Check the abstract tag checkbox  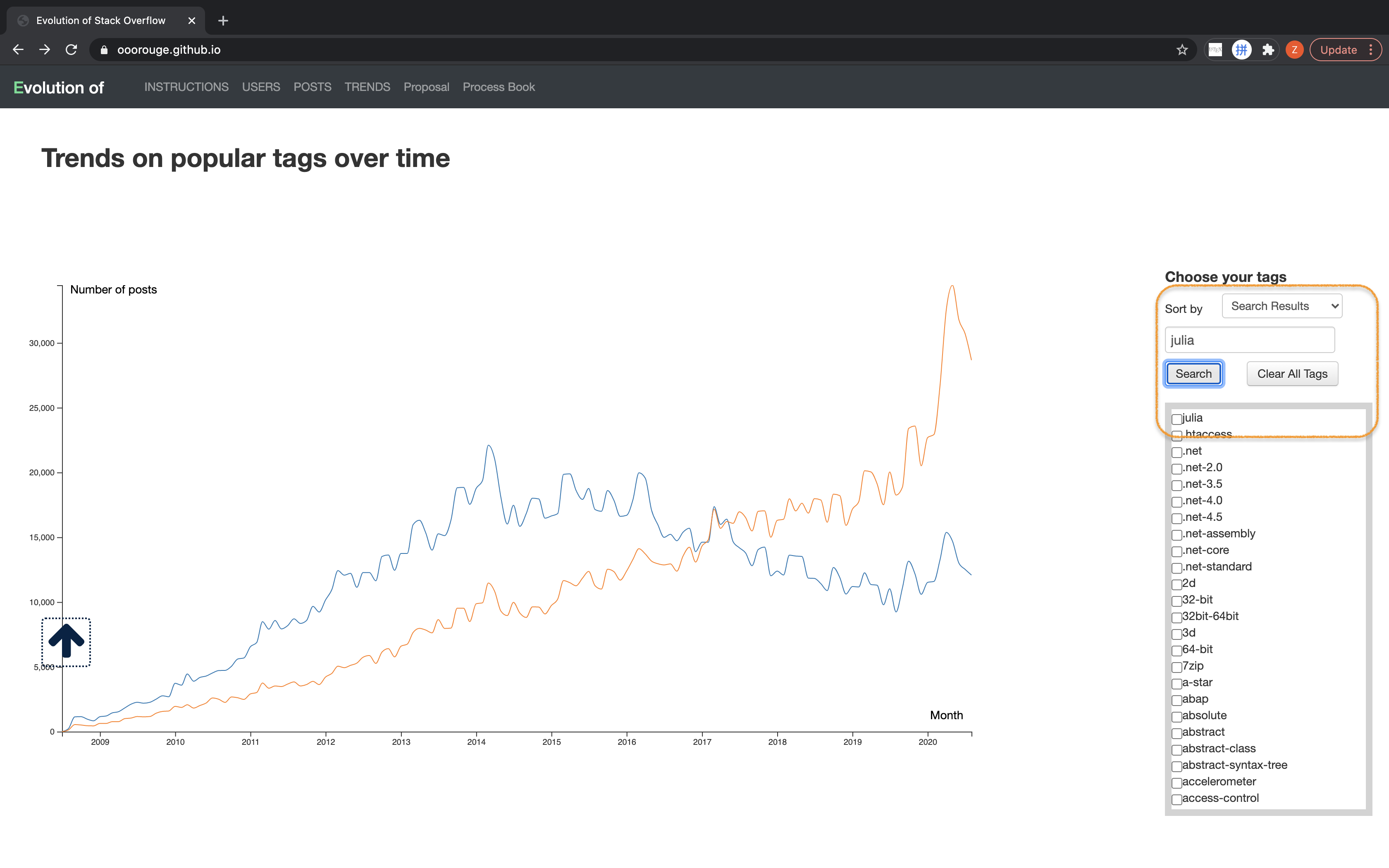1177,733
